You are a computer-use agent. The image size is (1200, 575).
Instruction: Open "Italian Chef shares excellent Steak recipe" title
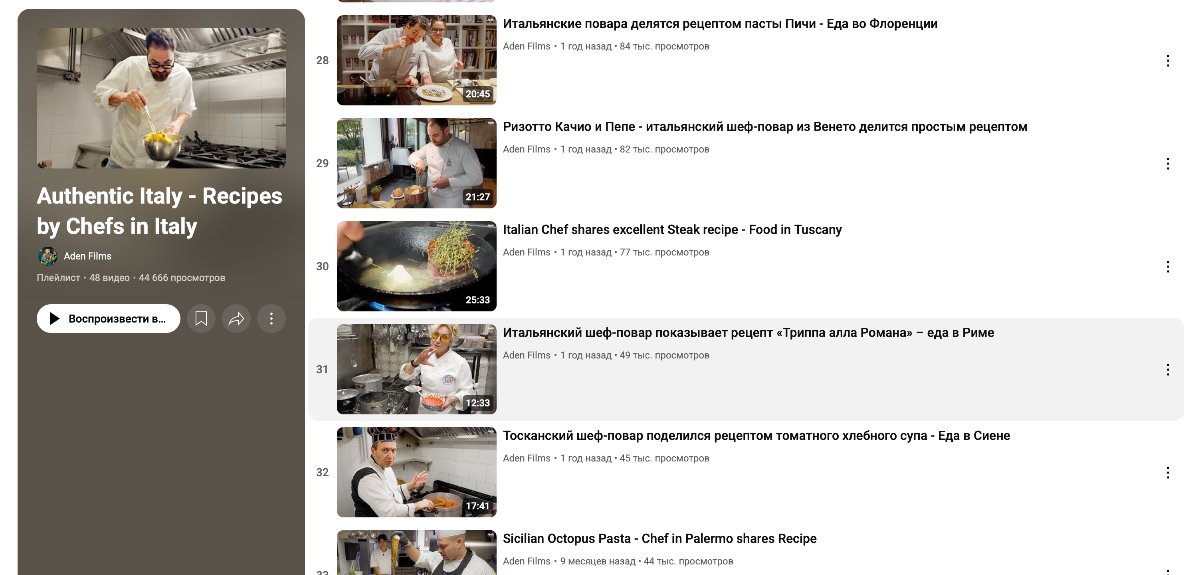click(672, 230)
